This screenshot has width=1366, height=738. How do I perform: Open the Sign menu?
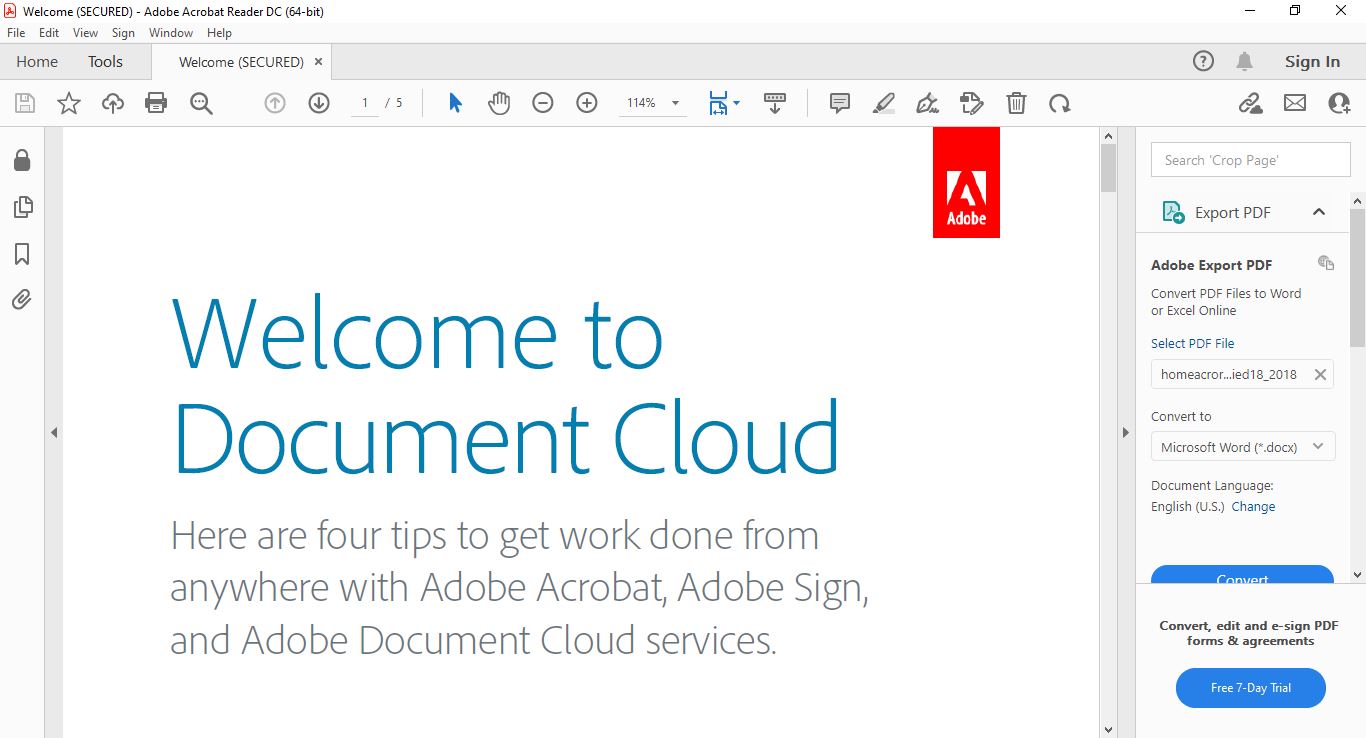pos(123,33)
